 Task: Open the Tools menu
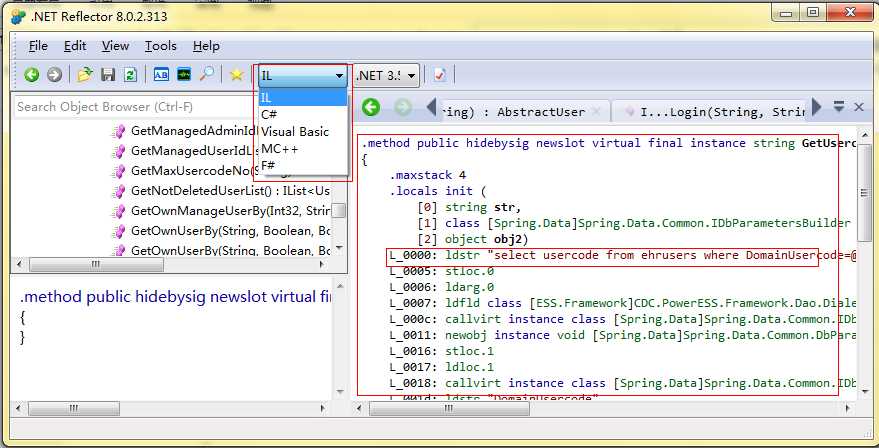coord(160,46)
